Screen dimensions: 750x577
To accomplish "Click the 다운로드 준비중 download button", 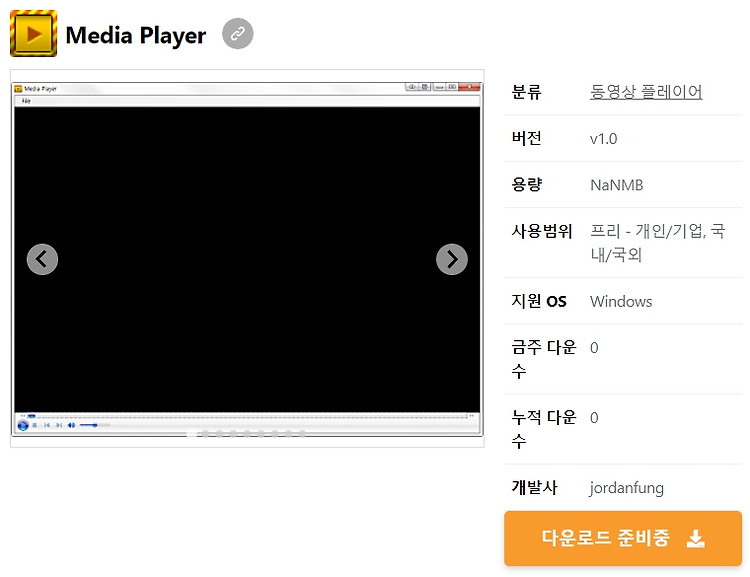I will tap(623, 538).
